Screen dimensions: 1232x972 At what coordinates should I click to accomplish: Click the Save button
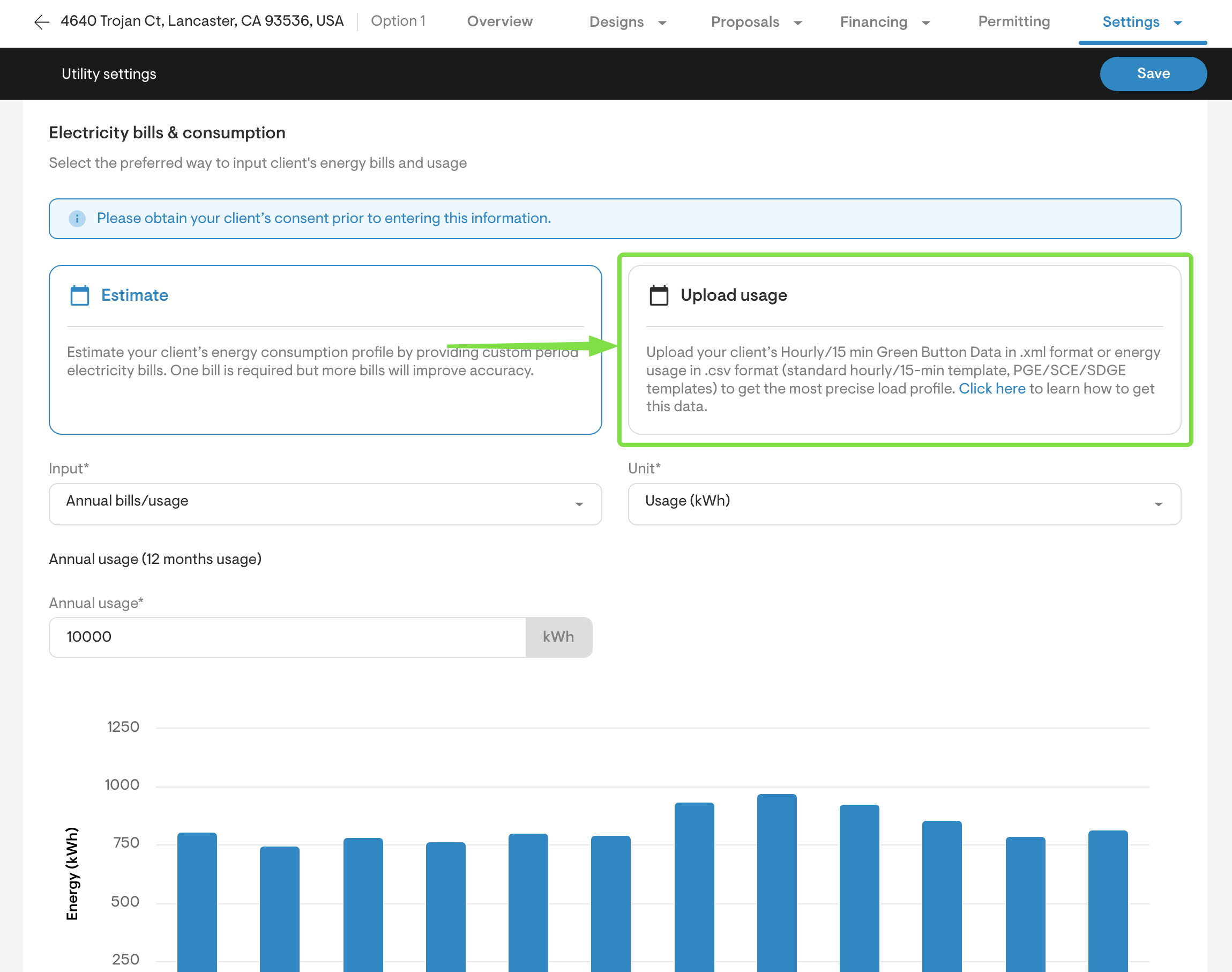point(1154,73)
